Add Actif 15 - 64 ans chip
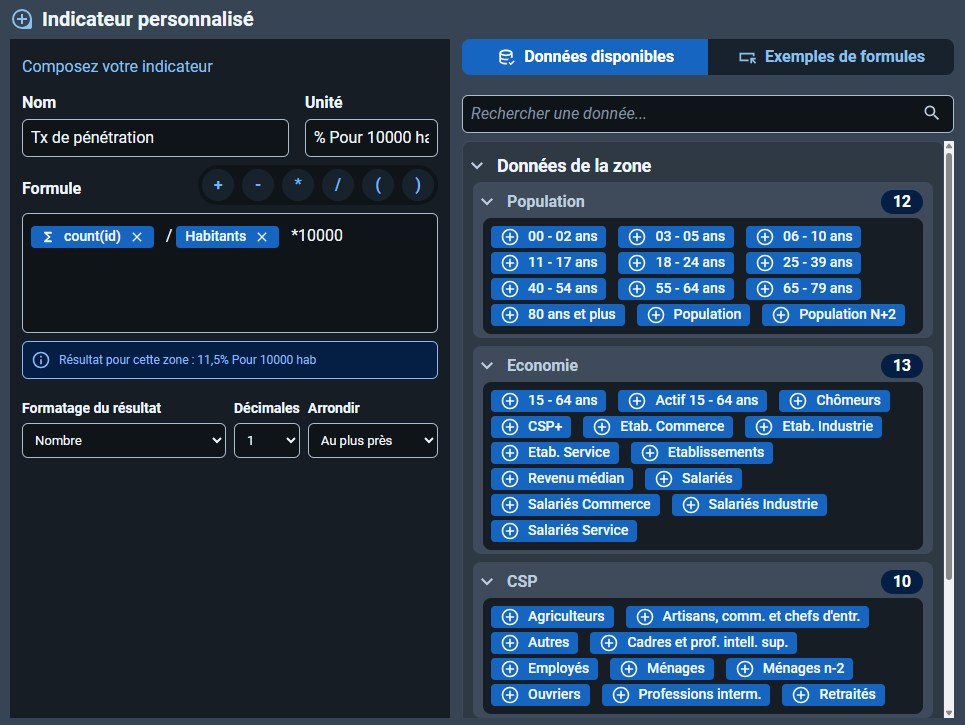The height and width of the screenshot is (725, 965). coord(692,401)
